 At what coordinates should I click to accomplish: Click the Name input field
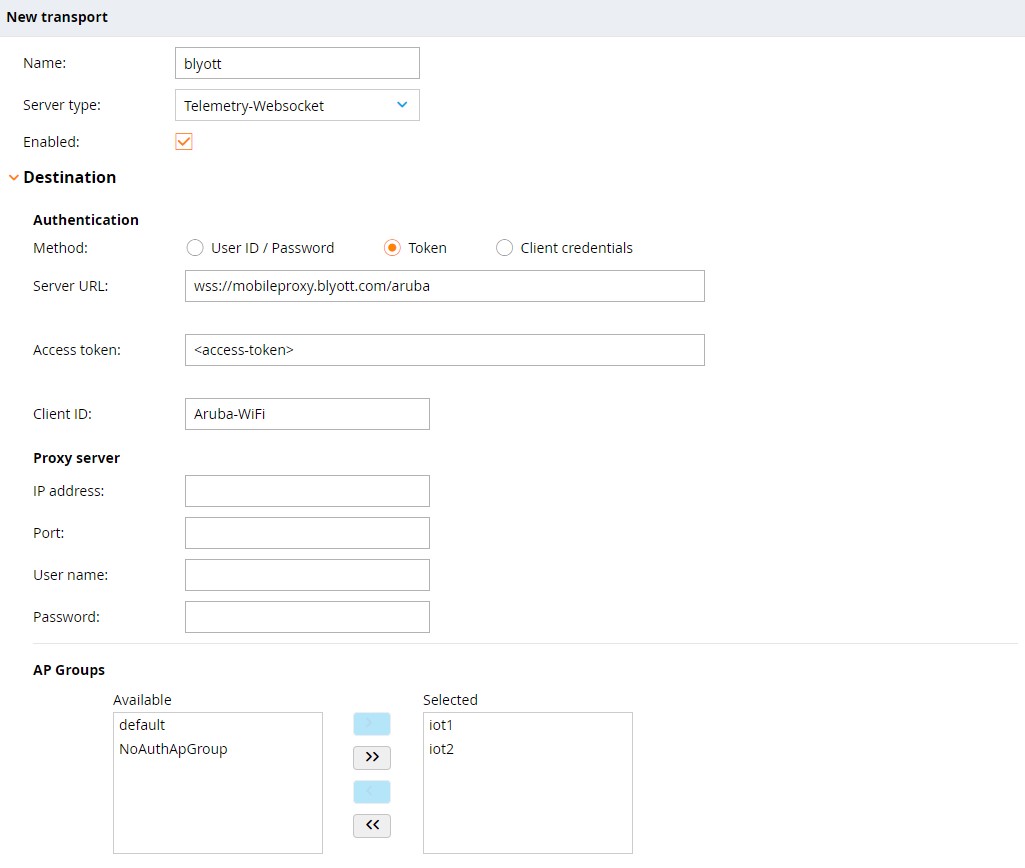(296, 62)
